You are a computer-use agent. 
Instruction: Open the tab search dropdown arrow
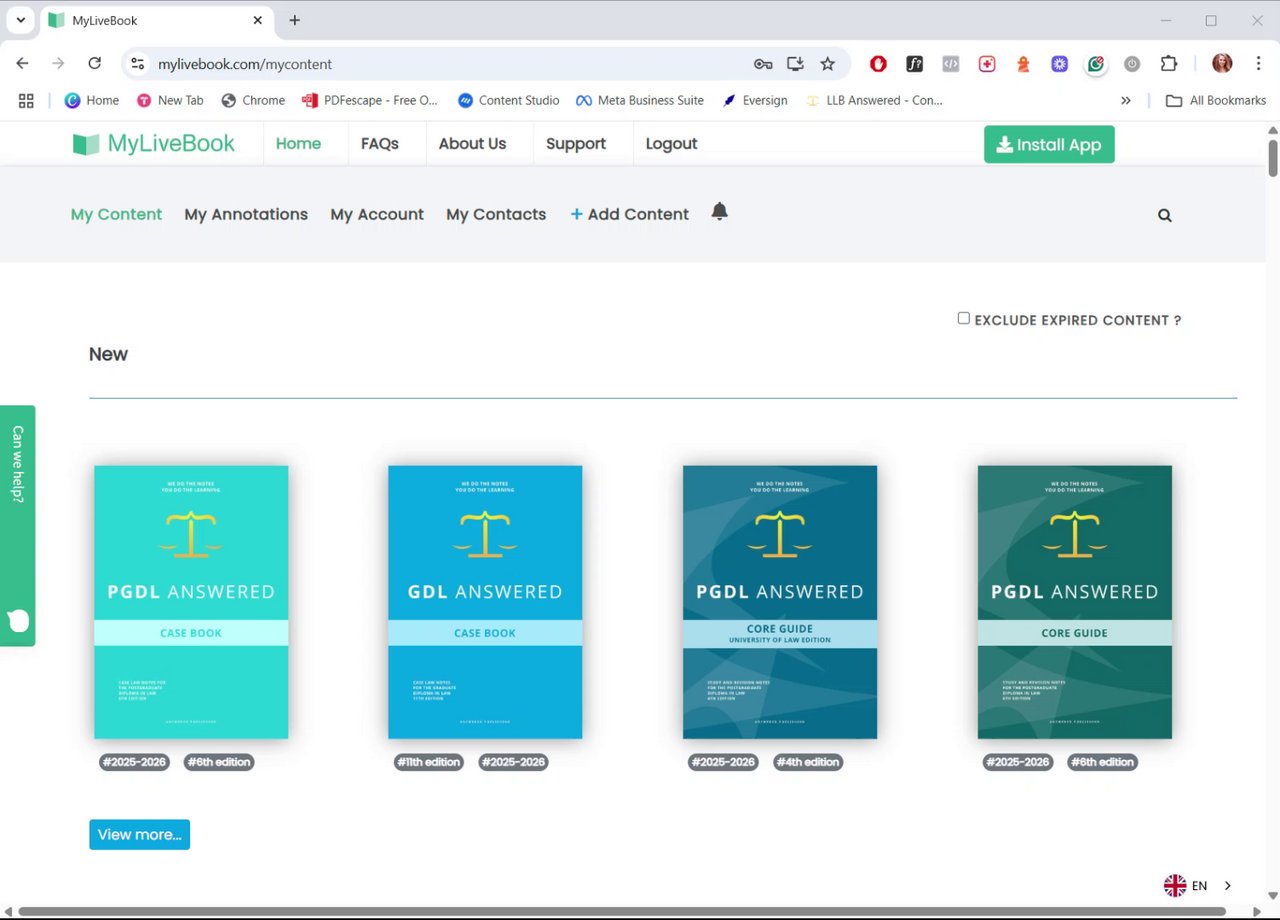click(20, 20)
